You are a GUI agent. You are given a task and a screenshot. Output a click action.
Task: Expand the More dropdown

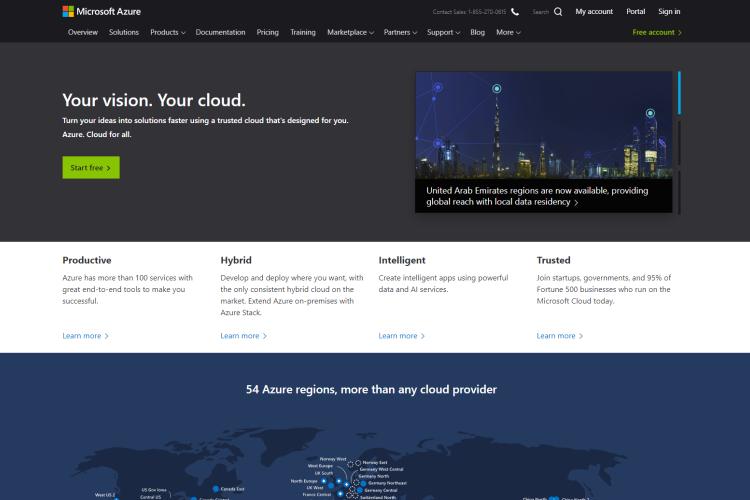(x=508, y=32)
